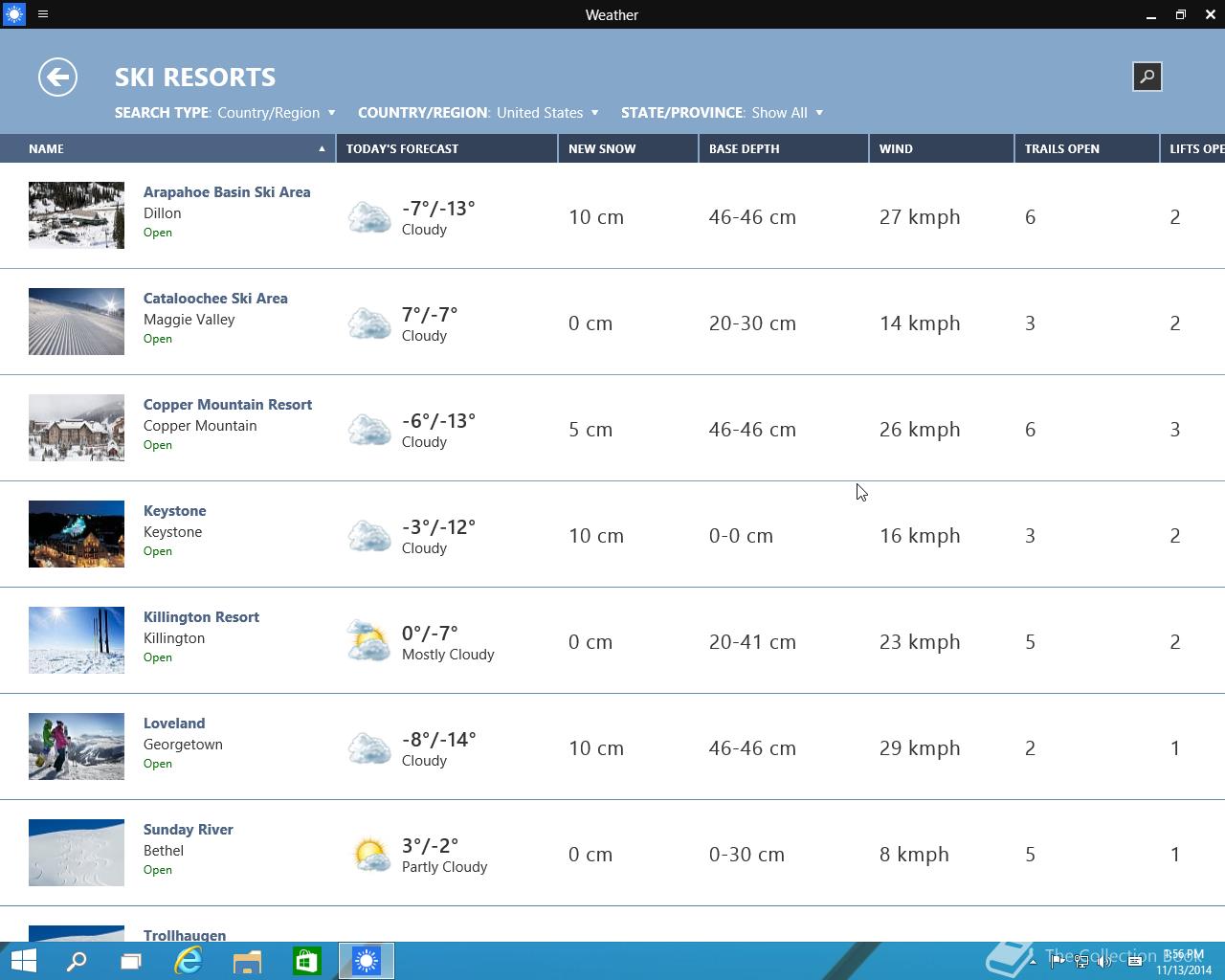
Task: Go back using the circled arrow button
Action: (57, 78)
